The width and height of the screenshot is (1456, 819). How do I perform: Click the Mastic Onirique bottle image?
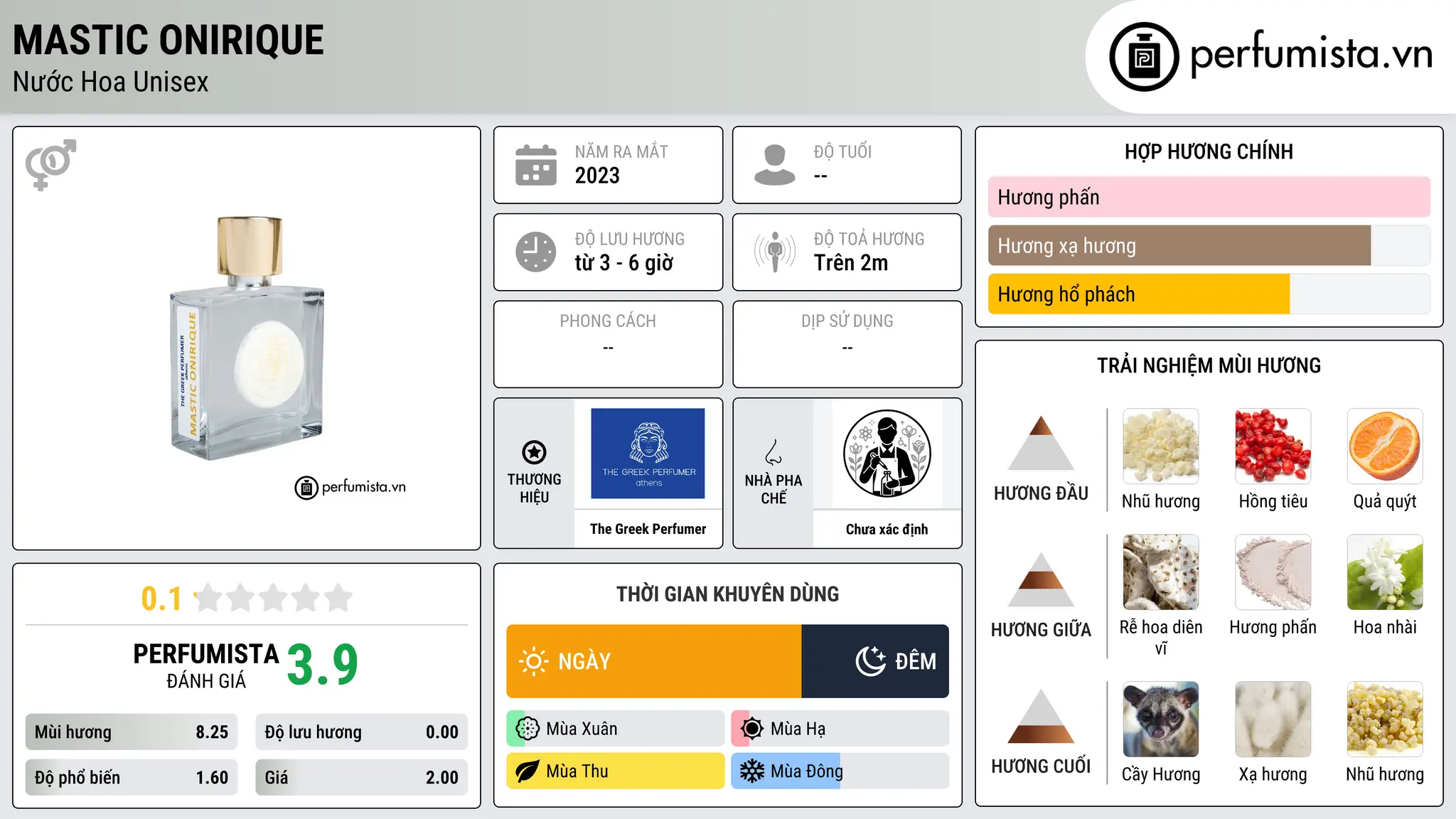[247, 339]
